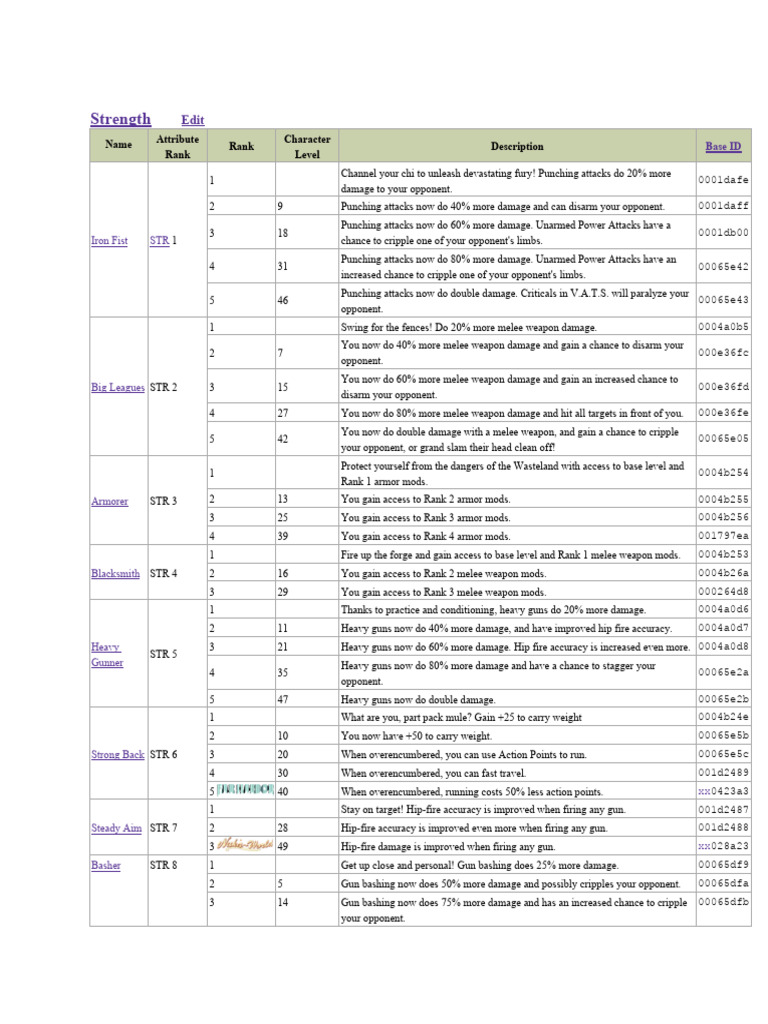
Task: Click character level 46 in Iron Fist
Action: [x=283, y=300]
